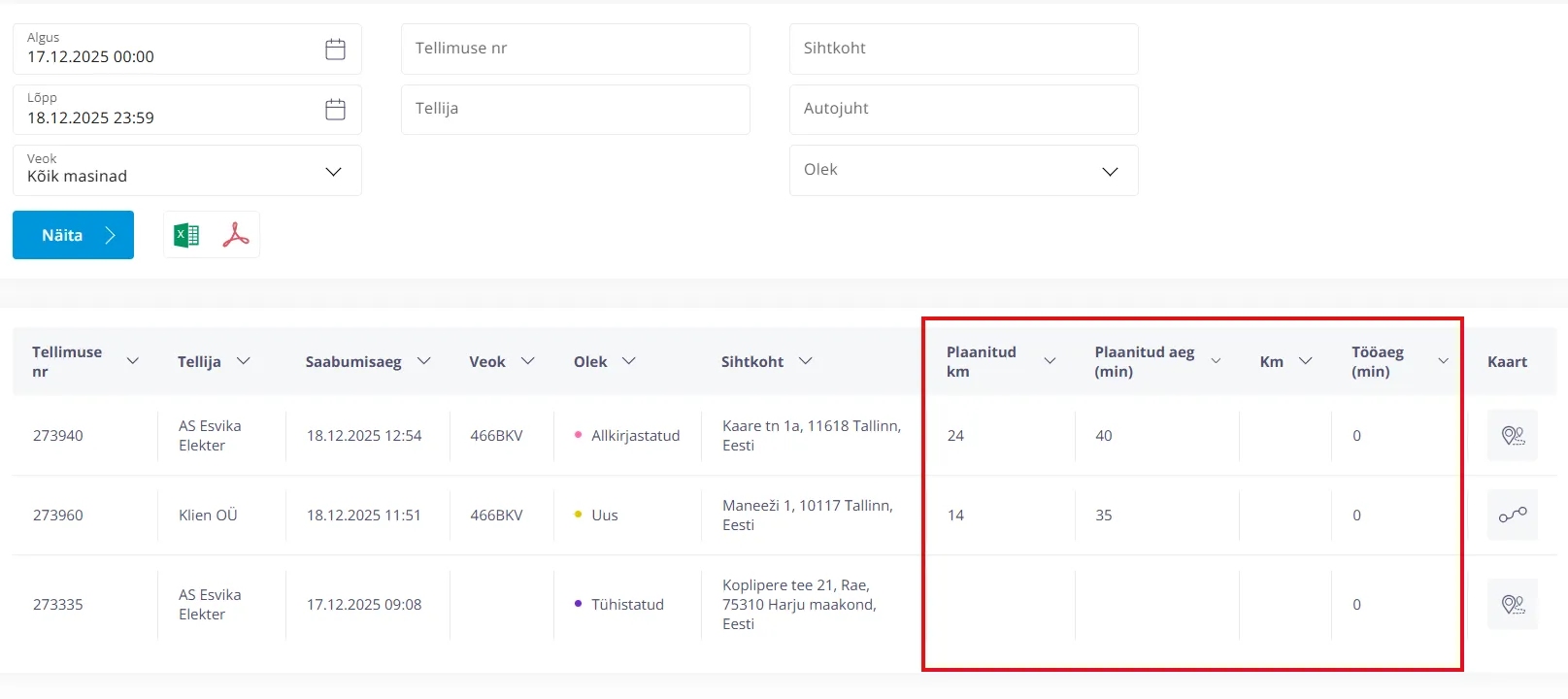1568x699 pixels.
Task: Click the Näita button
Action: [73, 235]
